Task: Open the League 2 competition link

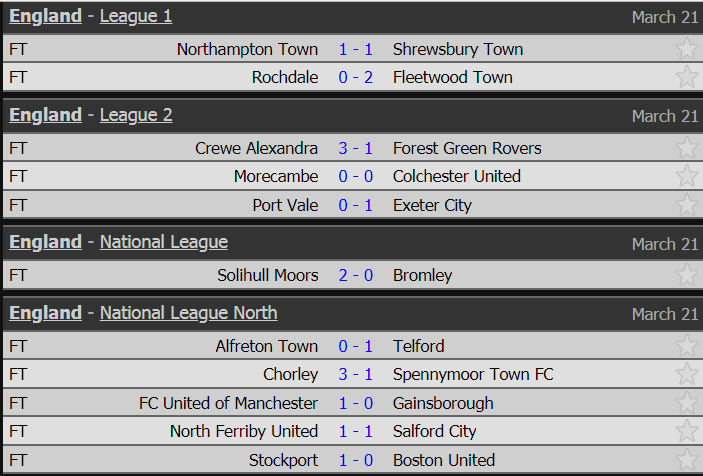Action: (136, 115)
